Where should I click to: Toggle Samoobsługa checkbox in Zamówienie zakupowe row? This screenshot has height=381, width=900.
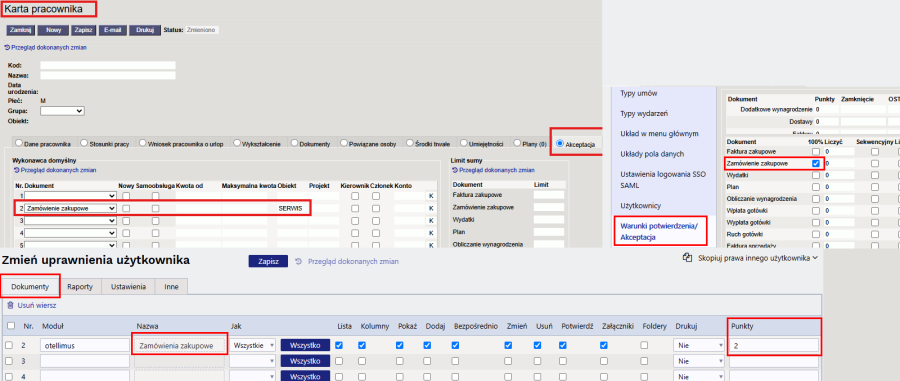tap(155, 208)
